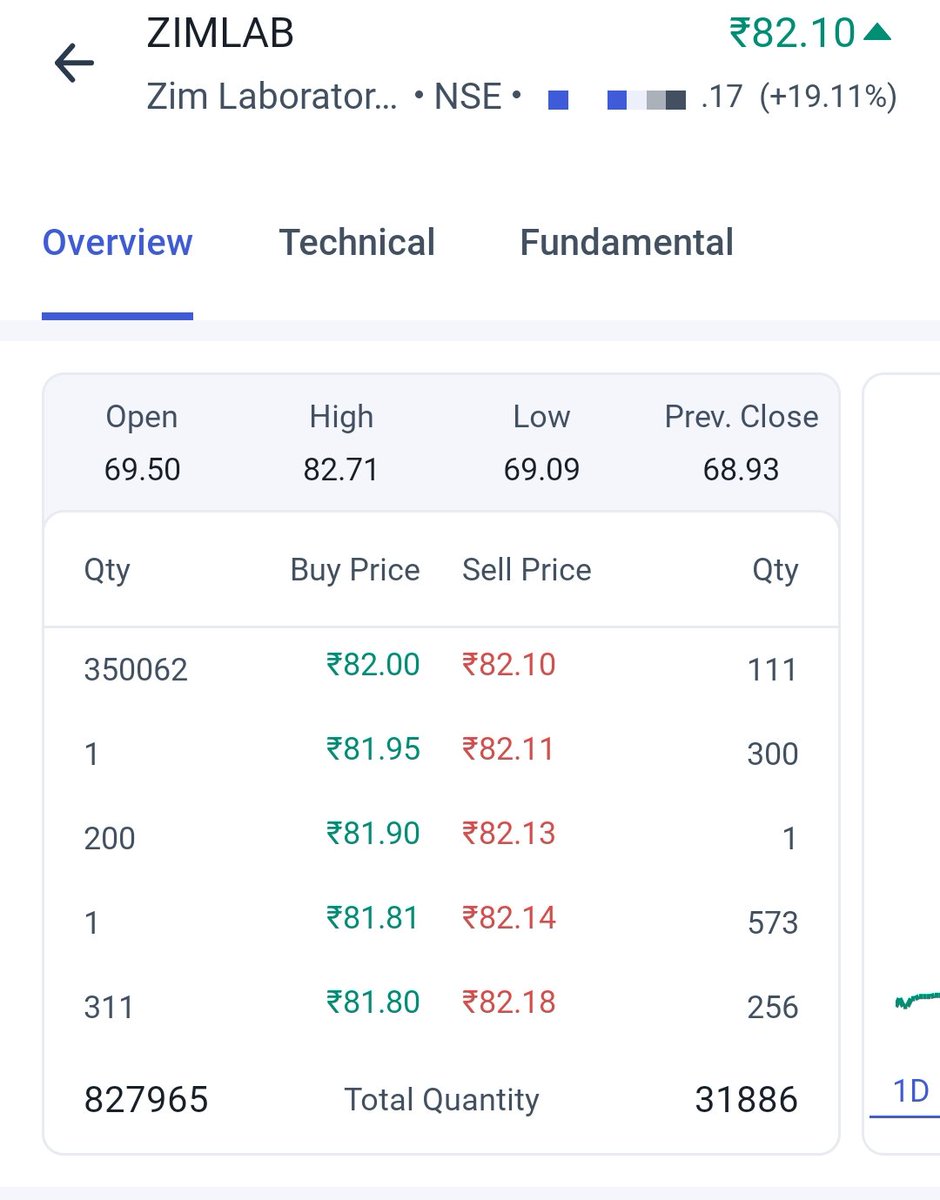Tap the total sell quantity 31886
Image resolution: width=940 pixels, height=1200 pixels.
(x=746, y=1100)
